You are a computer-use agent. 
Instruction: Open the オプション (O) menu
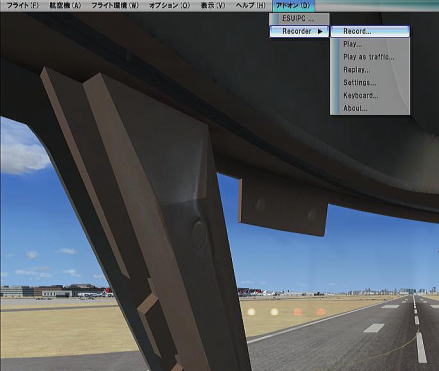pyautogui.click(x=169, y=6)
